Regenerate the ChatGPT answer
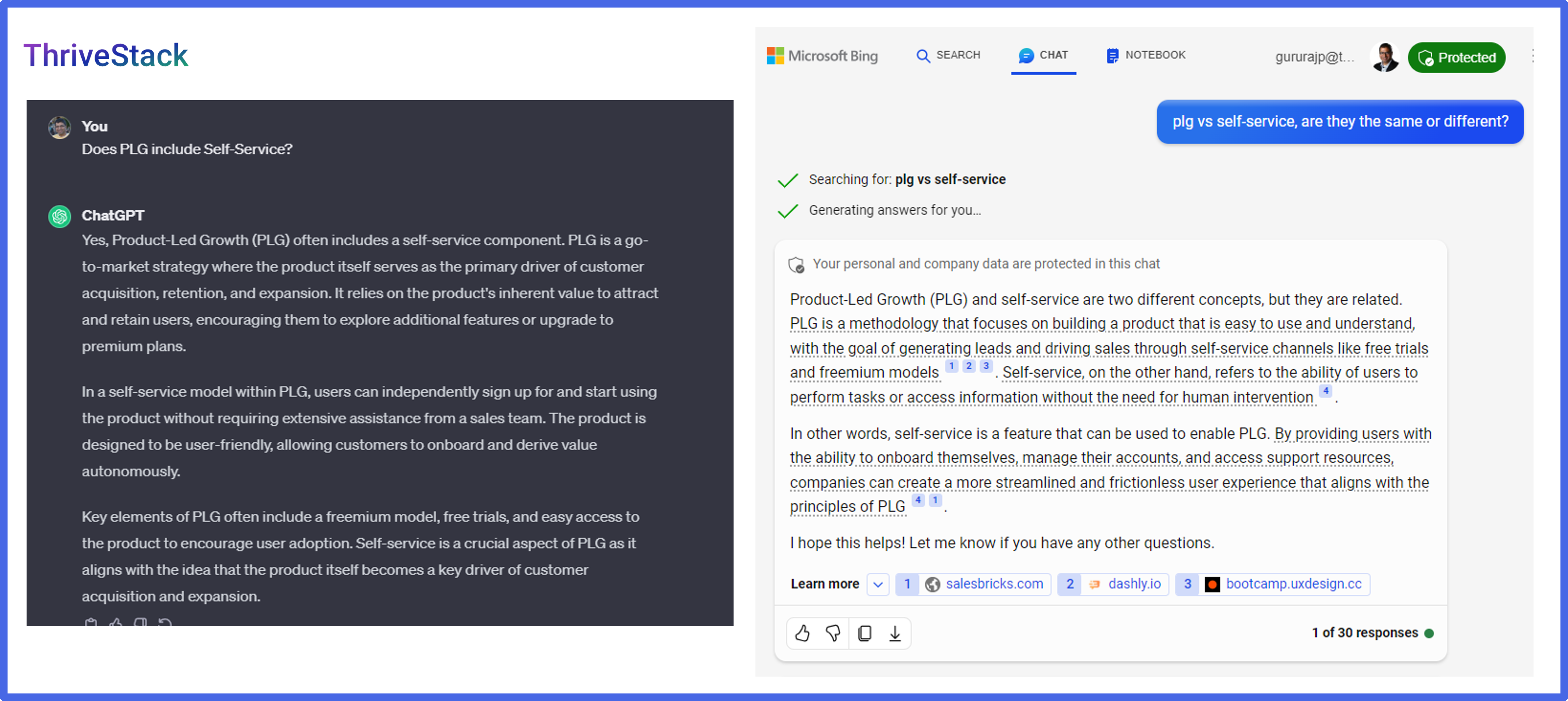The image size is (1568, 701). tap(165, 622)
